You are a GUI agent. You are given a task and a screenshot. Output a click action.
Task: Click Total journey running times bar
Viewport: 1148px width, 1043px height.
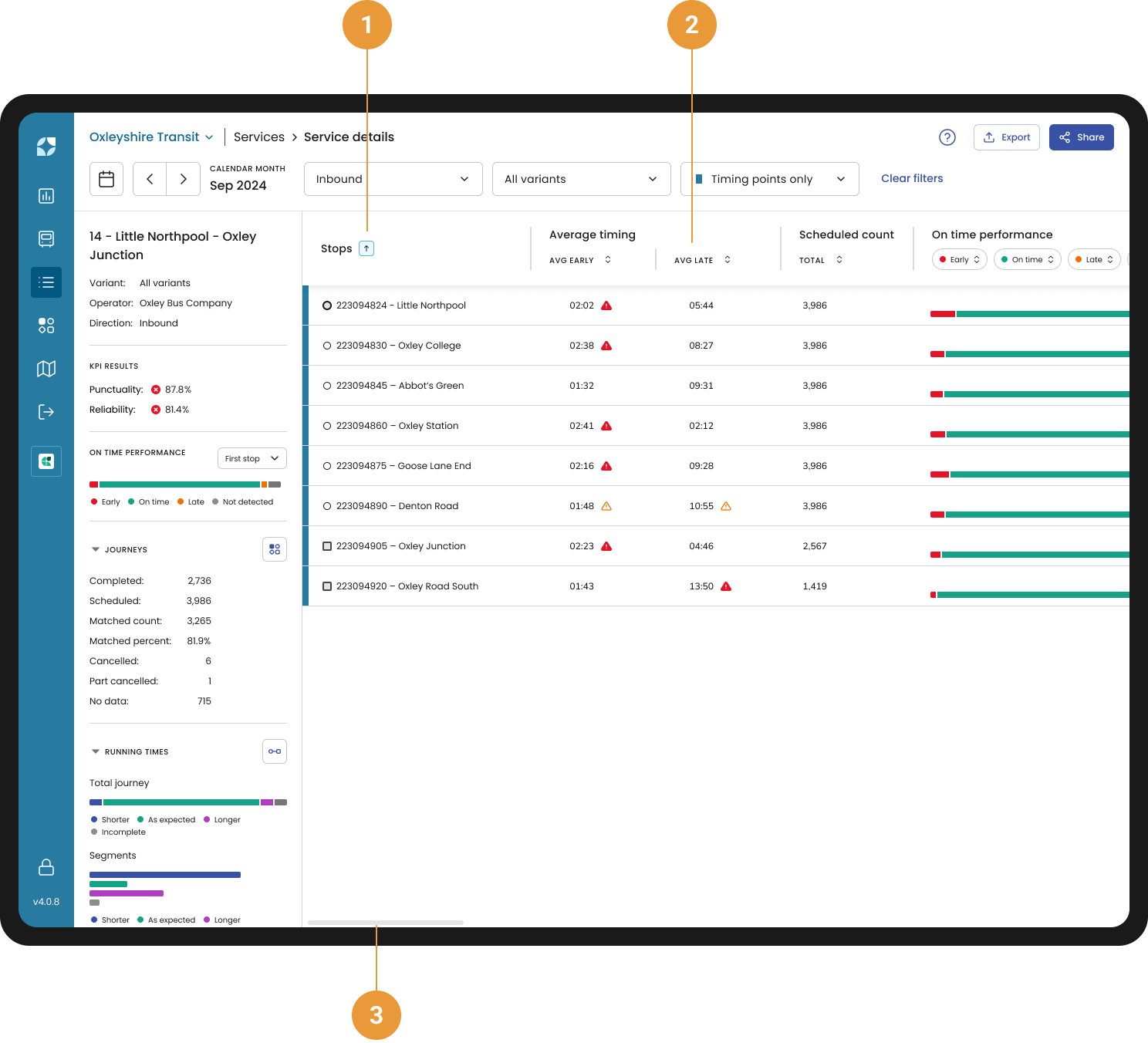(x=188, y=802)
